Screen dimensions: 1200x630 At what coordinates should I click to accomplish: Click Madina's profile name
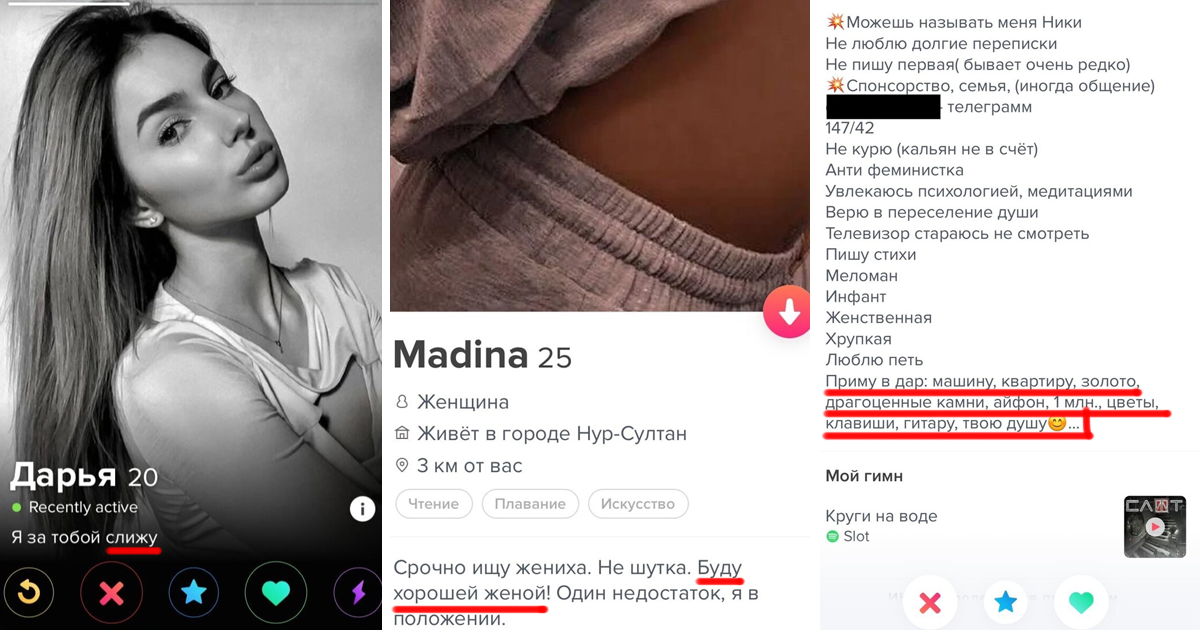click(x=461, y=355)
